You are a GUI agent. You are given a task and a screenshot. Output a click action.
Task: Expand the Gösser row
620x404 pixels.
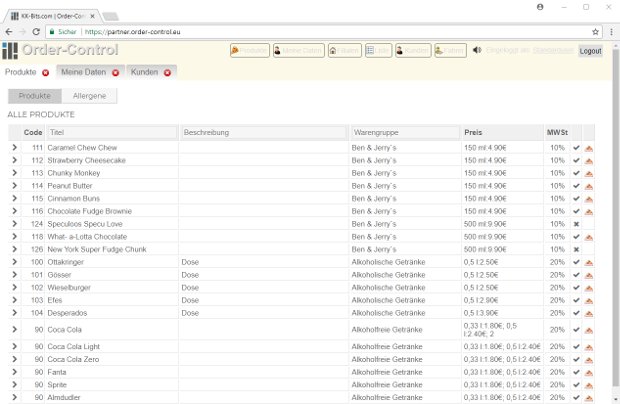tap(15, 274)
